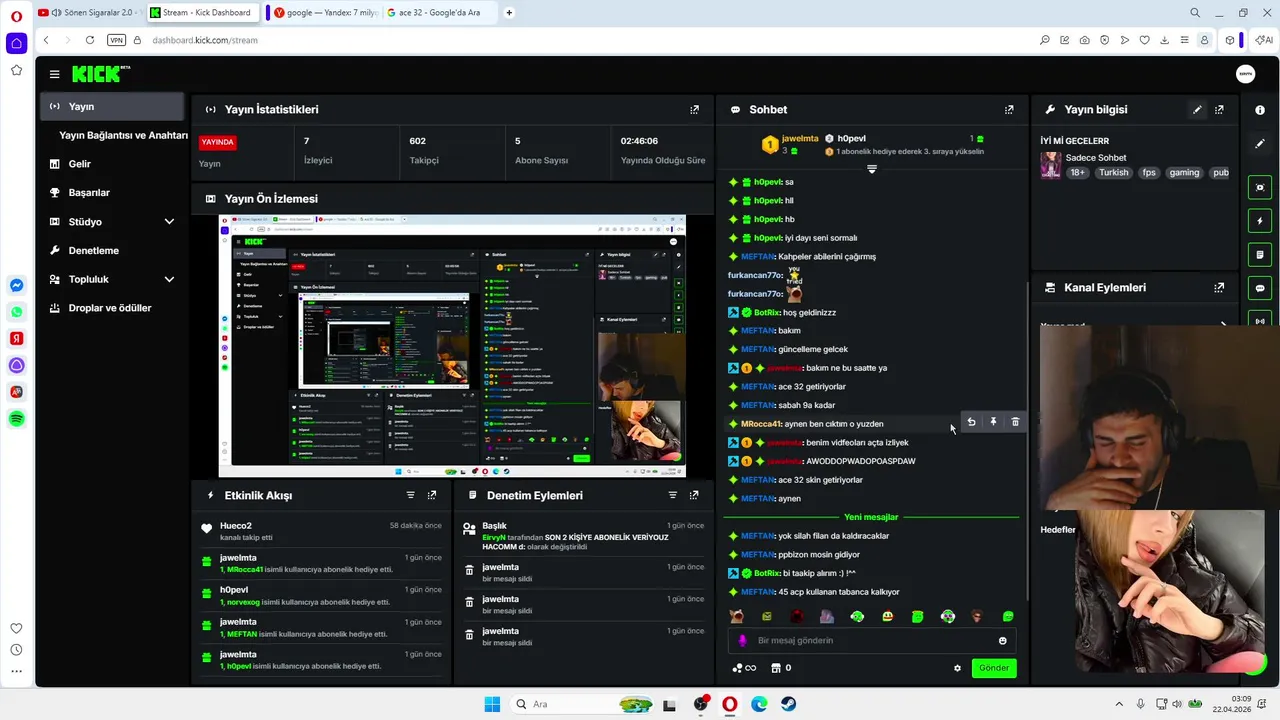This screenshot has height=720, width=1280.
Task: Click the chat bubble icon in right sidebar
Action: click(1260, 288)
